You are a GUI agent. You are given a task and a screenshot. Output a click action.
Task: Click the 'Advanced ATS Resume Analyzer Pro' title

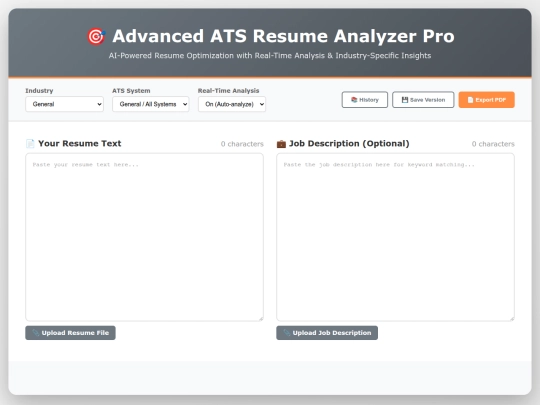click(283, 36)
